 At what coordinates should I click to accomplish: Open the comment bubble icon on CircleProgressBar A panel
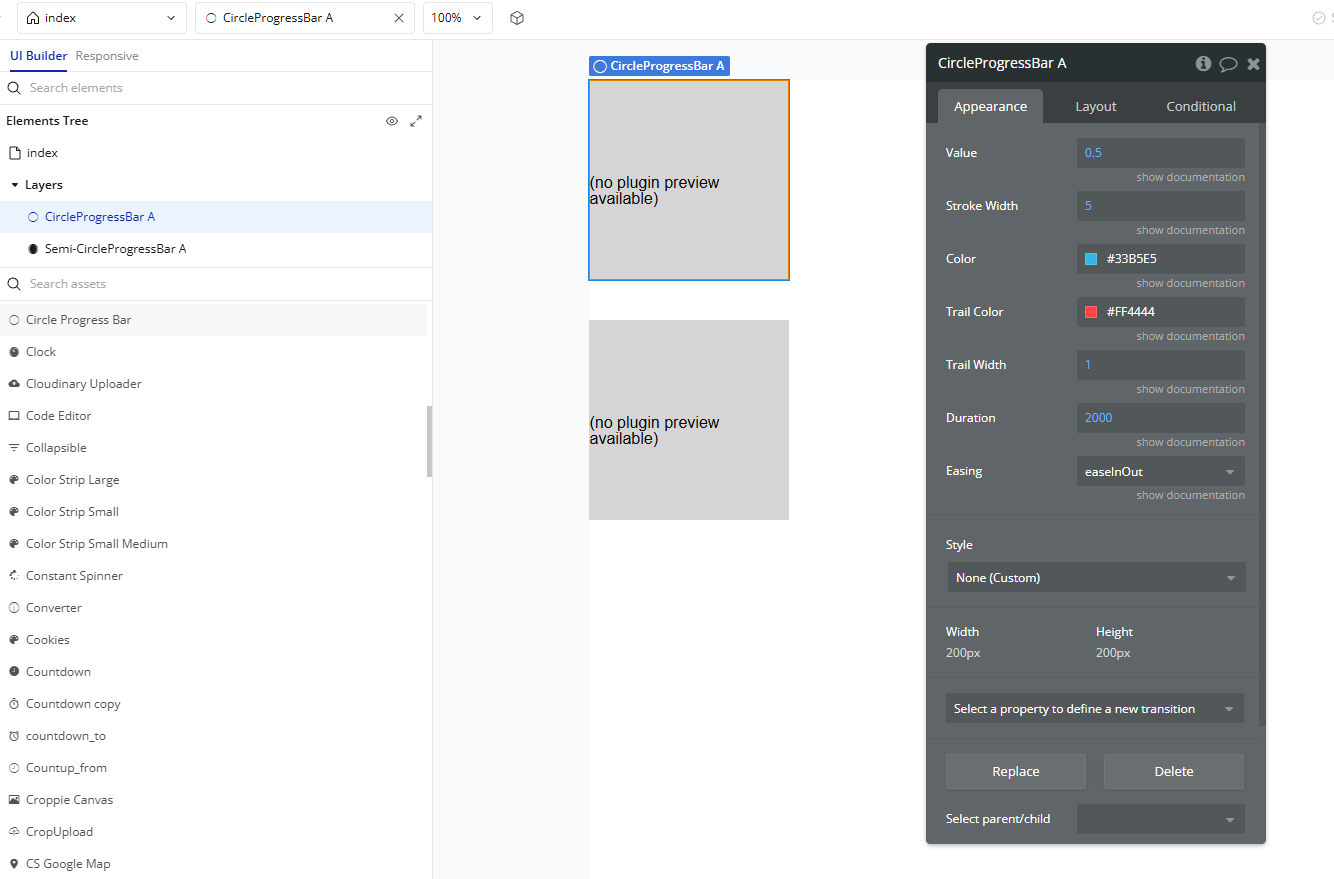tap(1228, 63)
